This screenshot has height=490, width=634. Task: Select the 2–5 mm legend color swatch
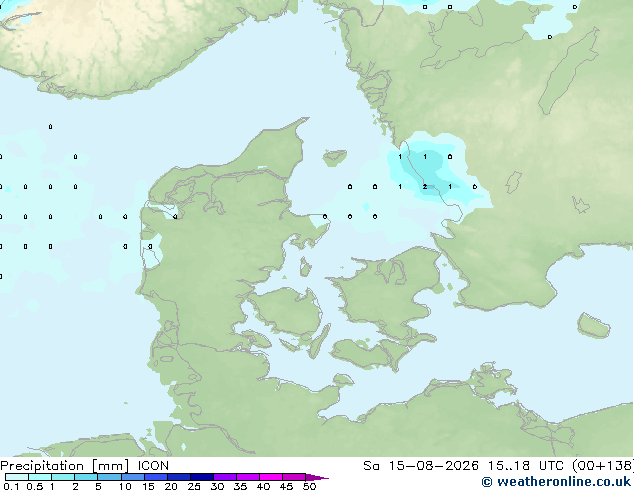[x=86, y=477]
